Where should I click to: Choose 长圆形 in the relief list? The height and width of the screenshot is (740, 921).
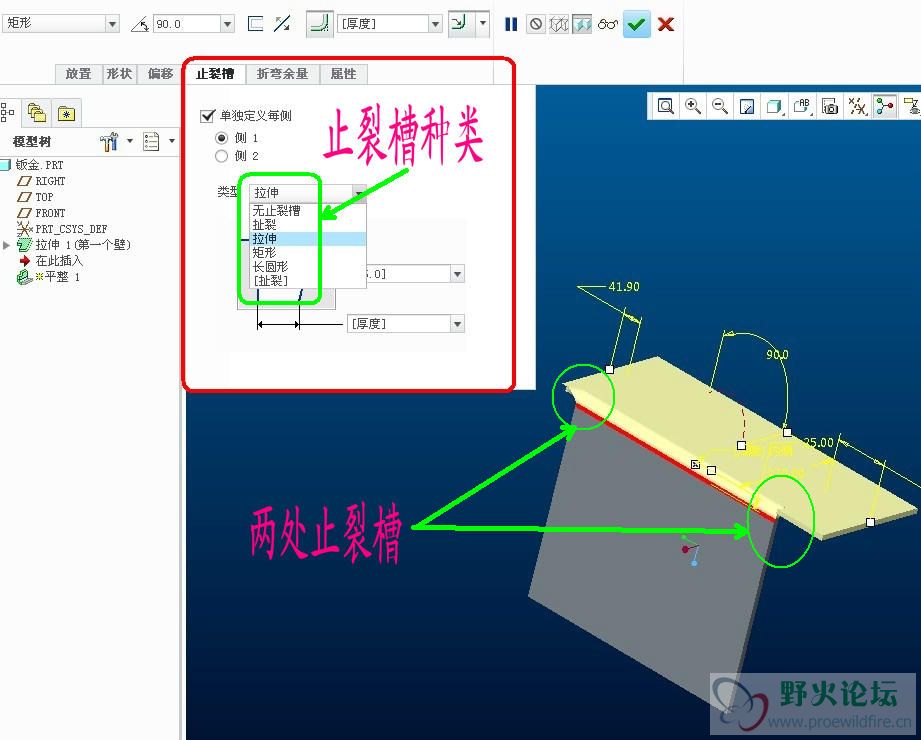coord(308,267)
